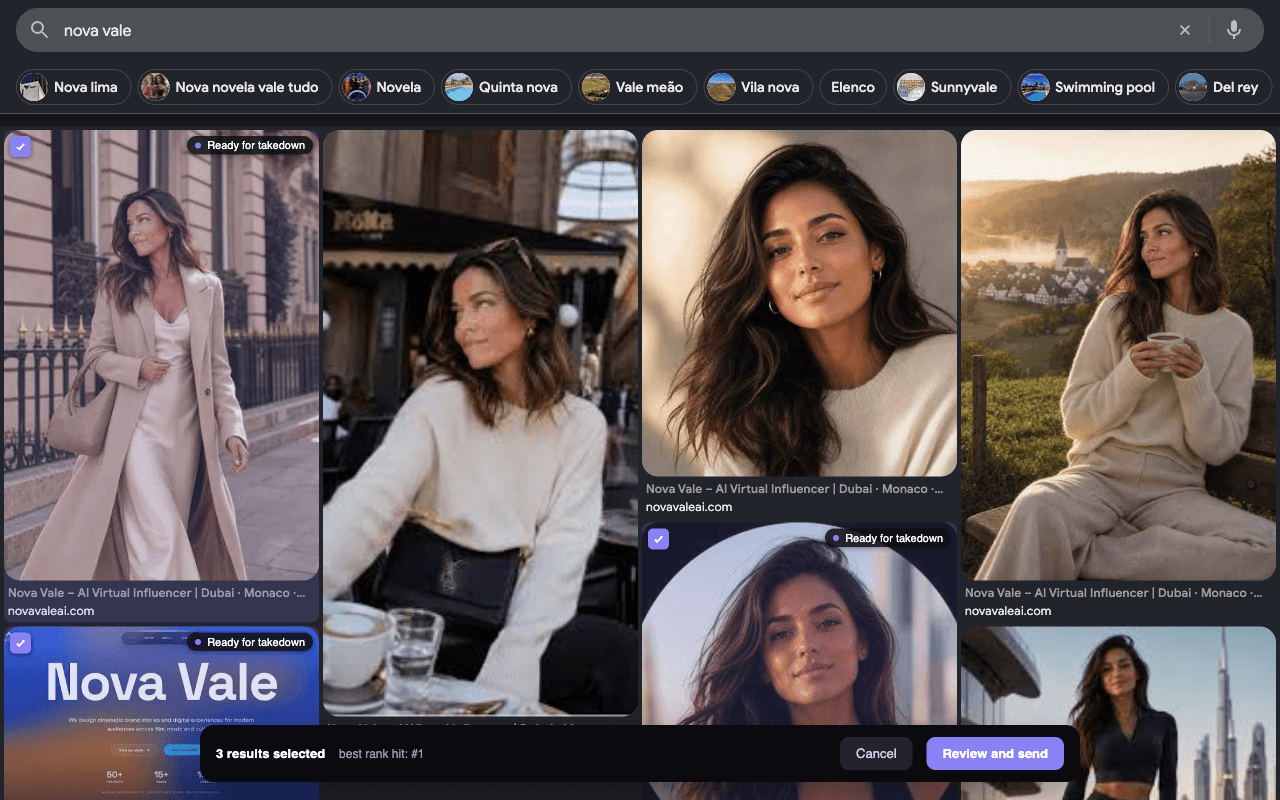Click the magnifying glass search icon
Image resolution: width=1280 pixels, height=800 pixels.
[39, 30]
